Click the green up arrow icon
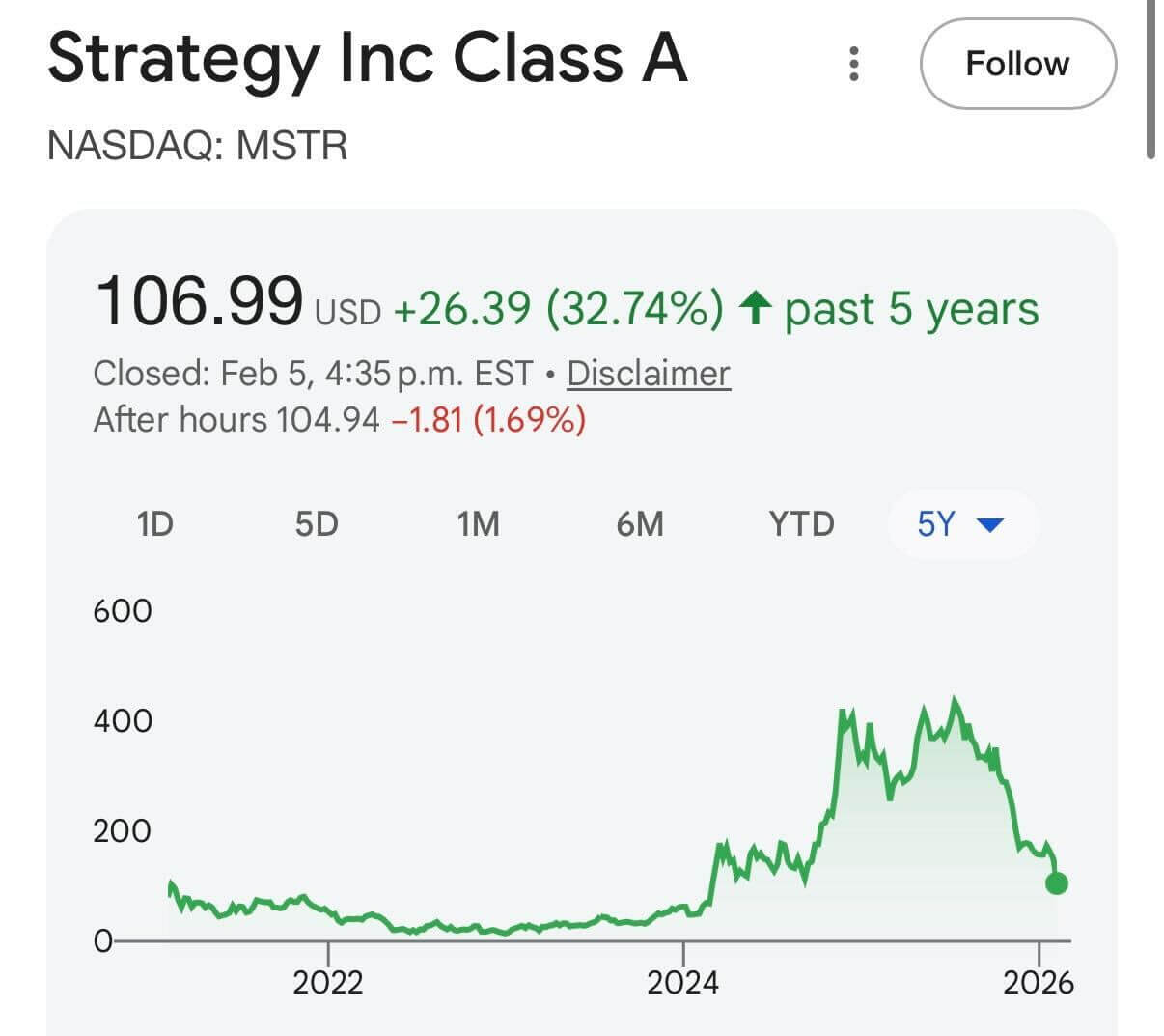The width and height of the screenshot is (1164, 1036). 755,309
